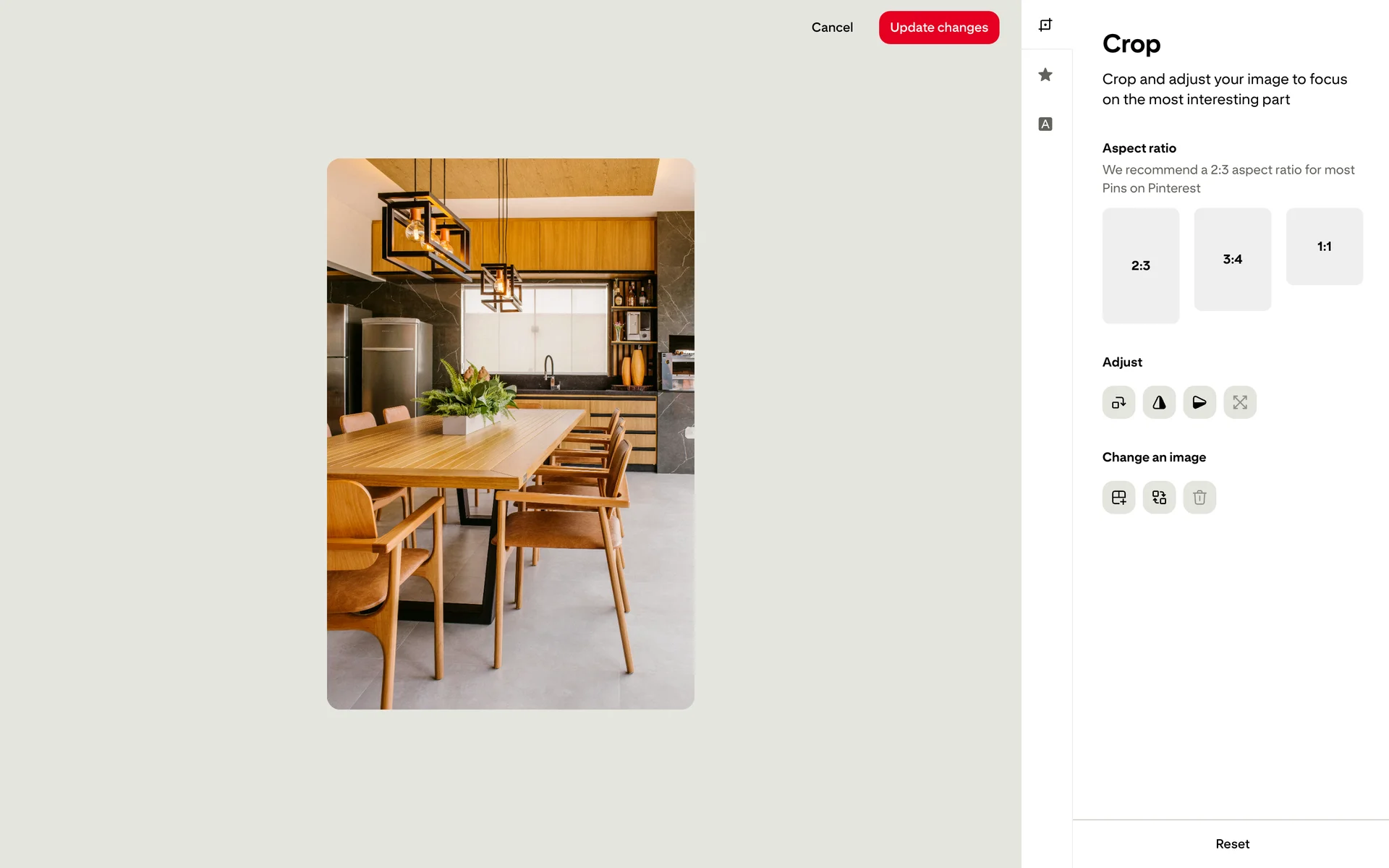Reset all crop adjustments
Image resolution: width=1389 pixels, height=868 pixels.
coord(1232,844)
